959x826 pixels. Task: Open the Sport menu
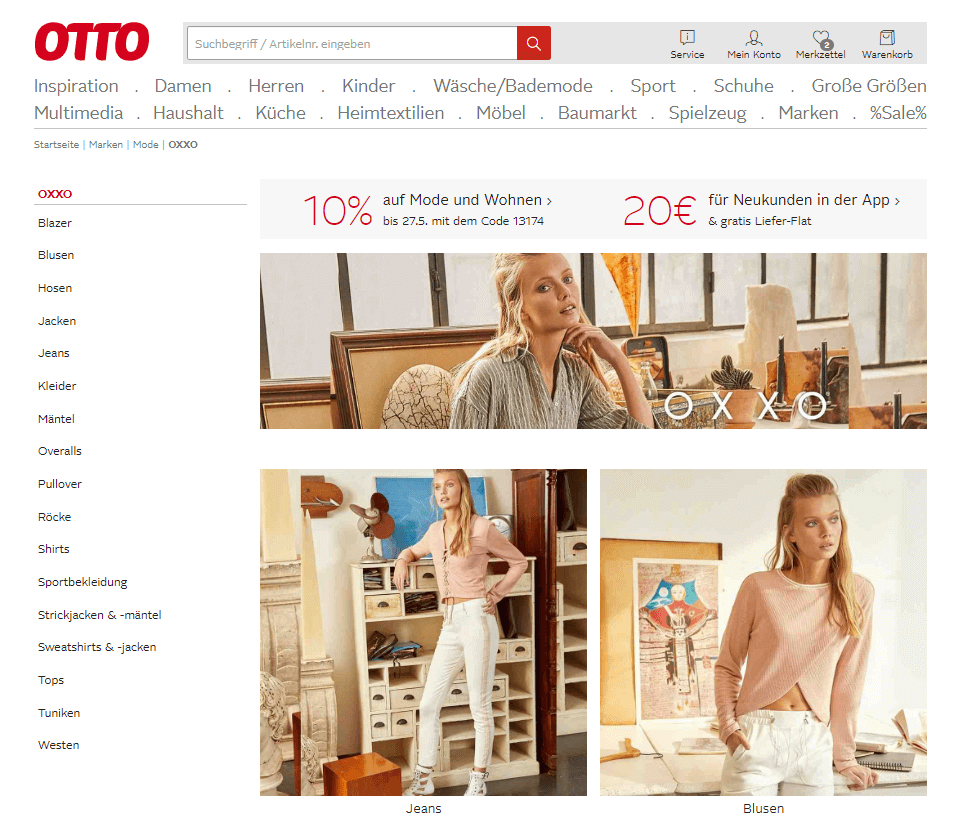point(653,86)
